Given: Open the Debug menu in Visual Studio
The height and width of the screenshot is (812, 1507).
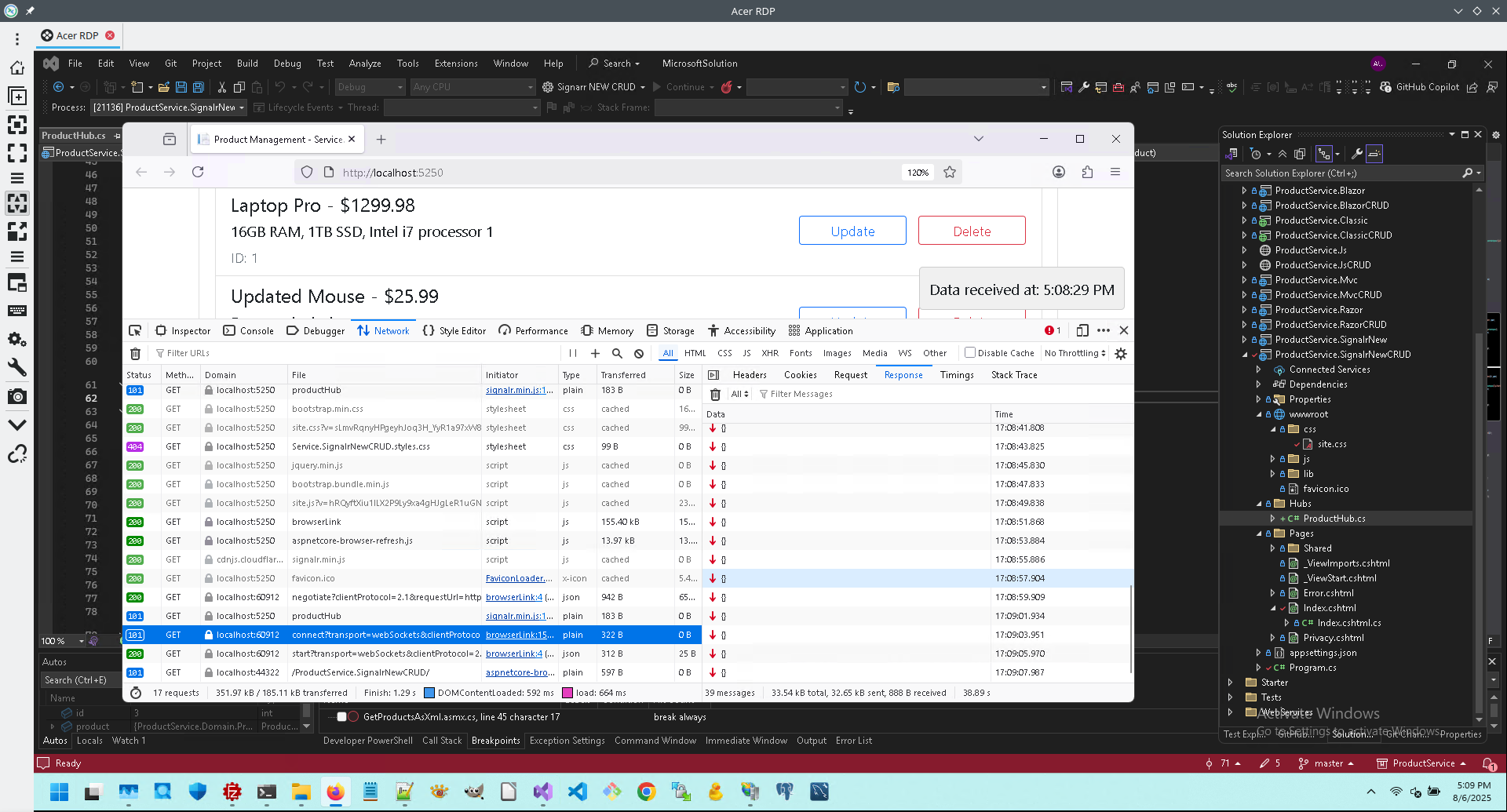Looking at the screenshot, I should click(x=287, y=64).
